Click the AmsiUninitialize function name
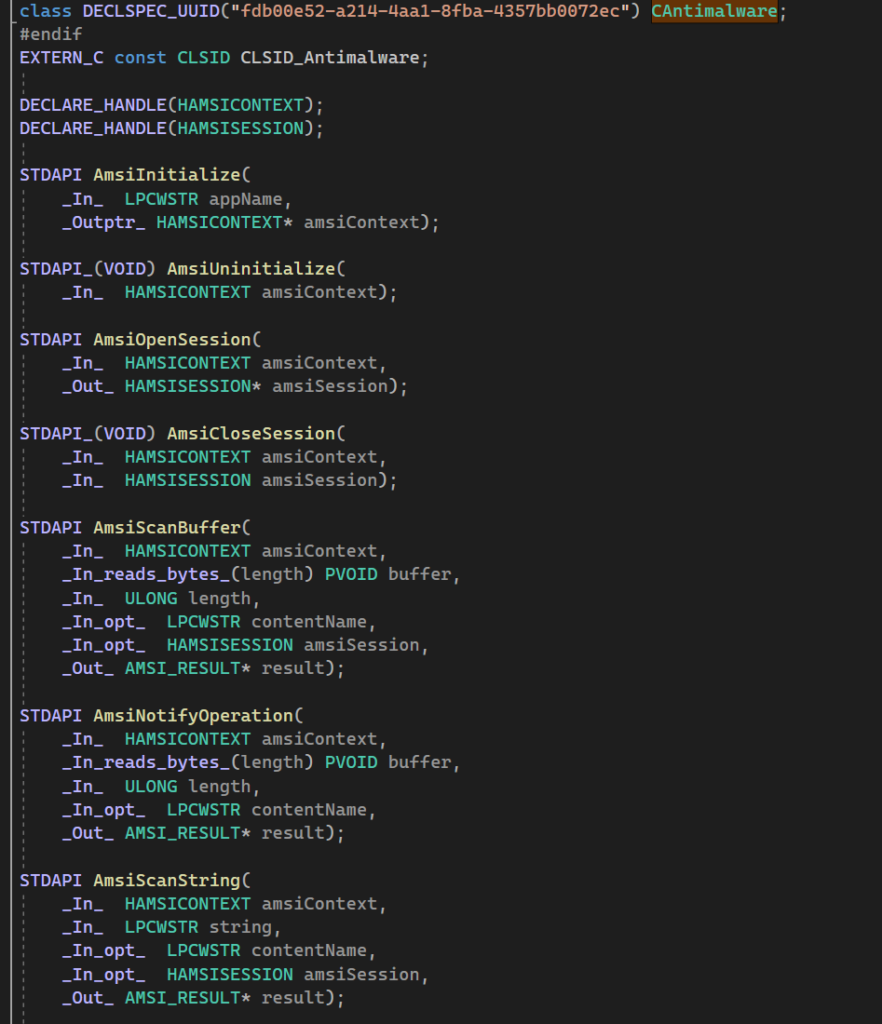This screenshot has height=1024, width=882. click(x=251, y=269)
